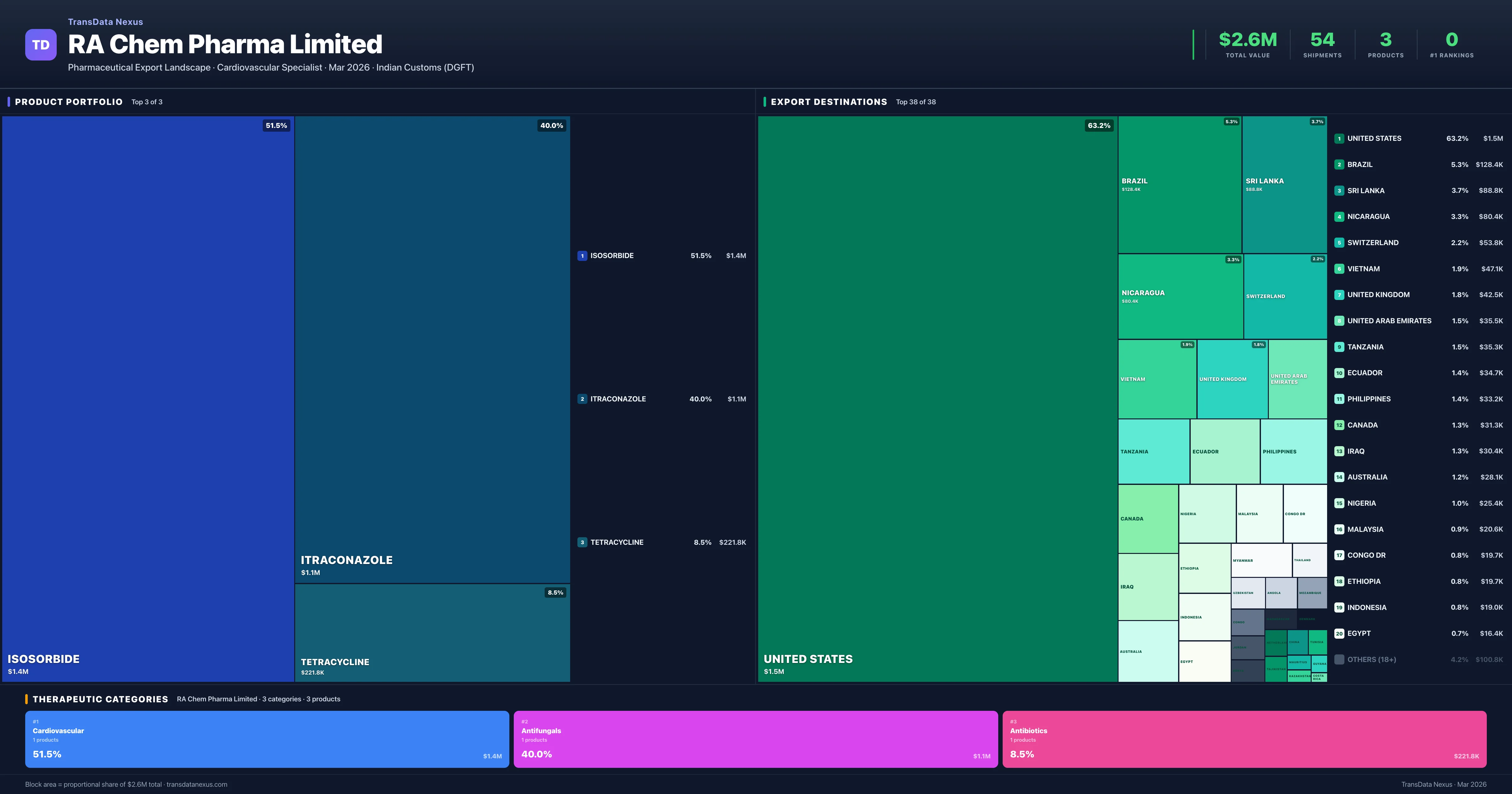Image resolution: width=1512 pixels, height=794 pixels.
Task: Click the rank 1 badge beside United States
Action: [x=1339, y=139]
